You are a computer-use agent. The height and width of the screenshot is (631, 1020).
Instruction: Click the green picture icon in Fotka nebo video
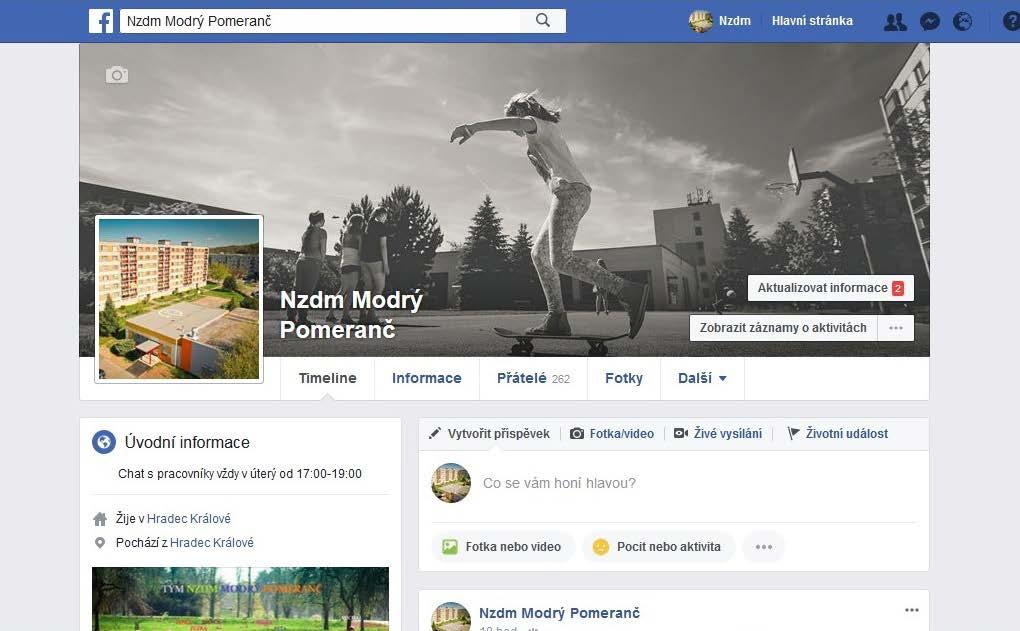tap(450, 546)
